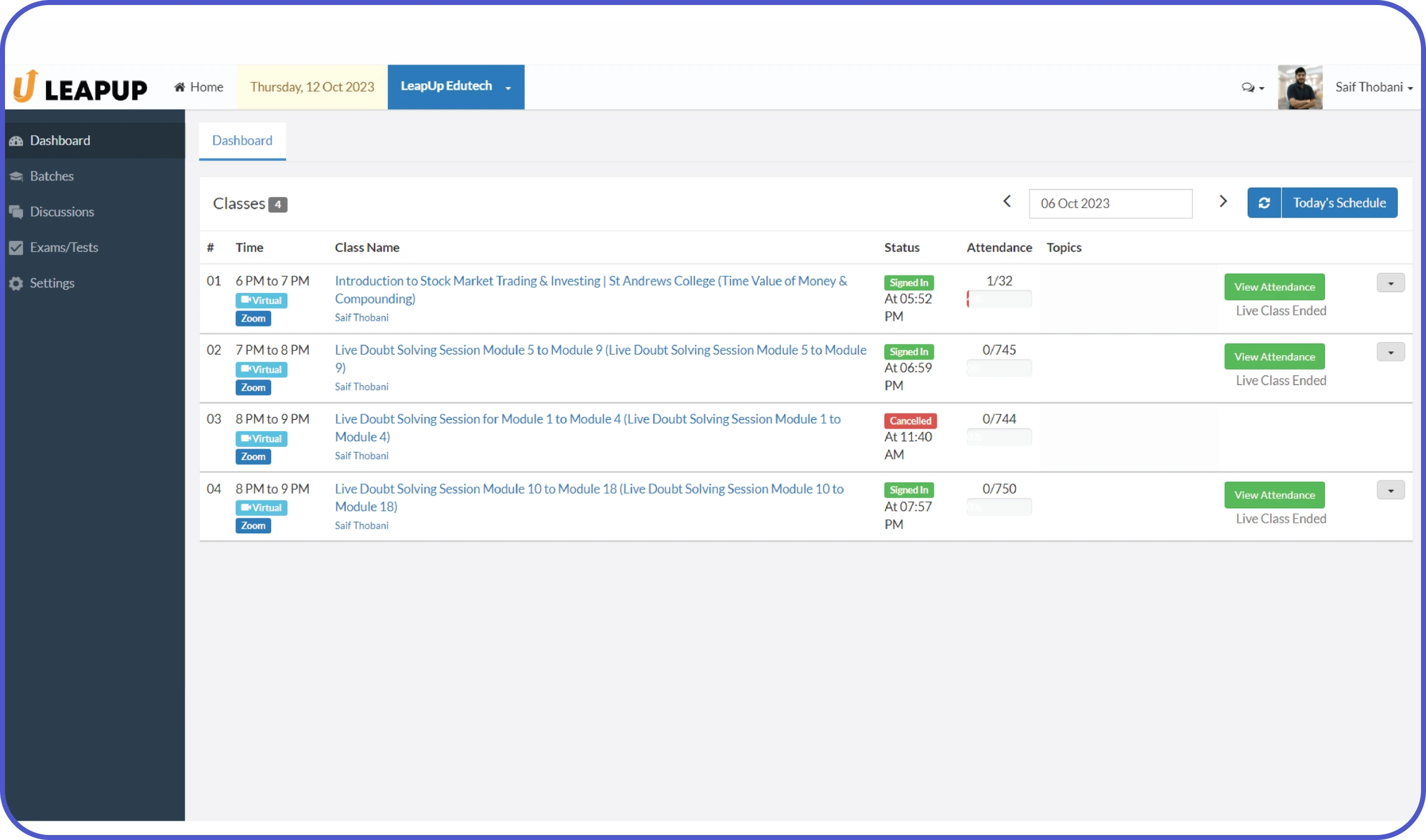Go to previous date with left chevron

tap(1007, 201)
